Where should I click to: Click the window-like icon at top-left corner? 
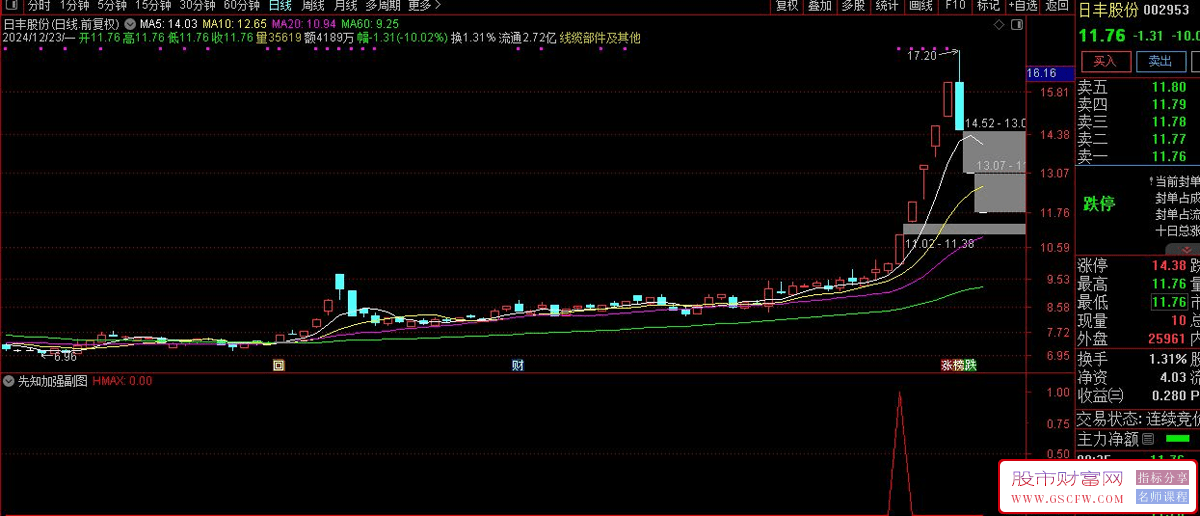point(11,6)
